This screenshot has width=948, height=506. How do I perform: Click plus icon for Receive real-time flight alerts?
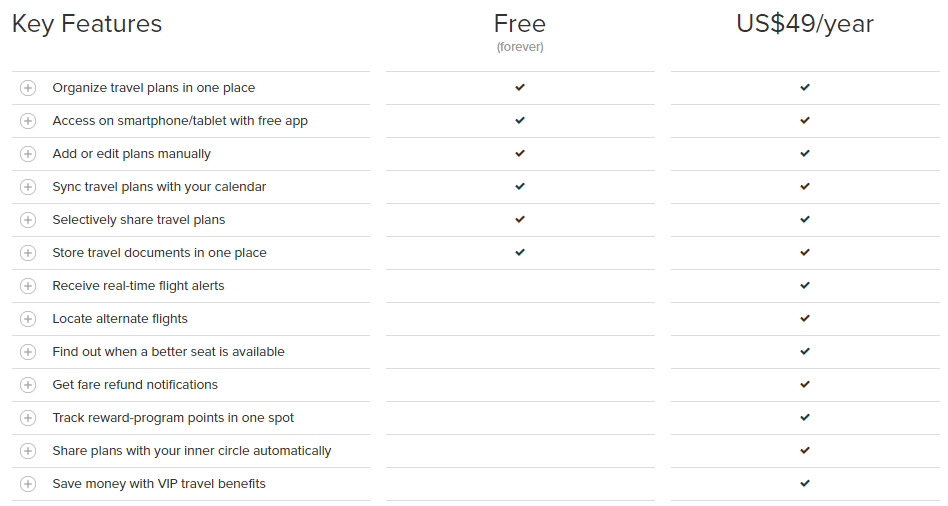click(x=28, y=286)
